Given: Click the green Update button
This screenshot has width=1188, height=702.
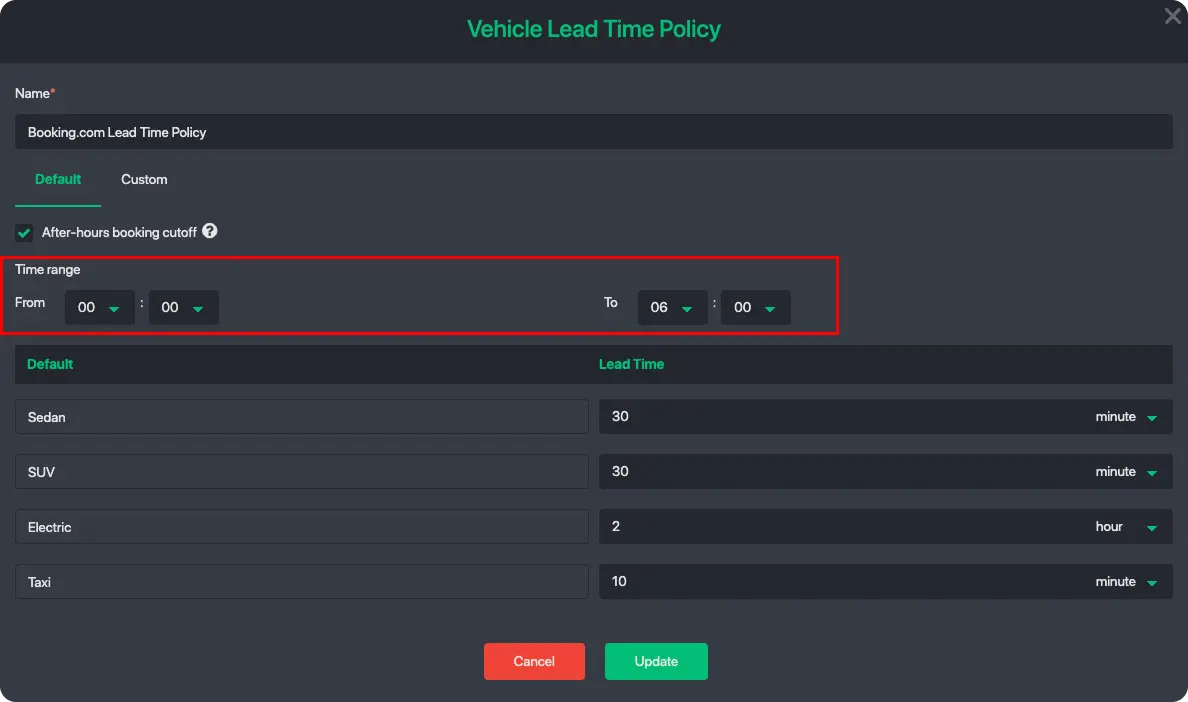Looking at the screenshot, I should pos(656,661).
